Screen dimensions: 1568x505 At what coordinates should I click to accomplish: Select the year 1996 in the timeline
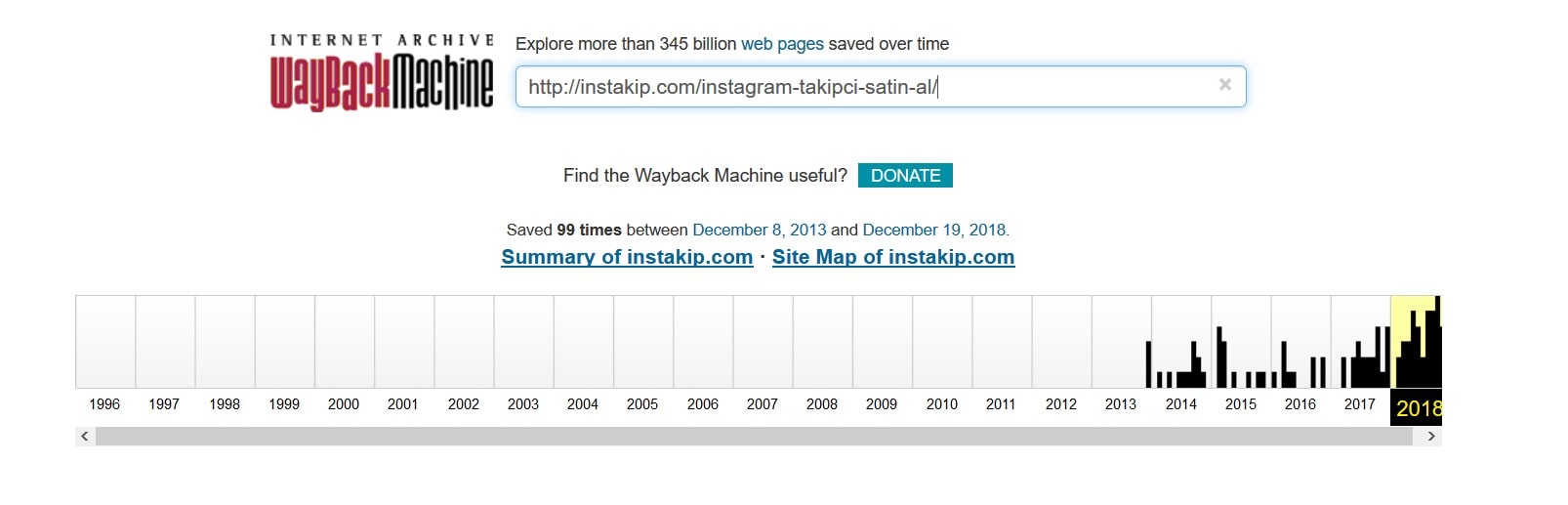tap(104, 403)
